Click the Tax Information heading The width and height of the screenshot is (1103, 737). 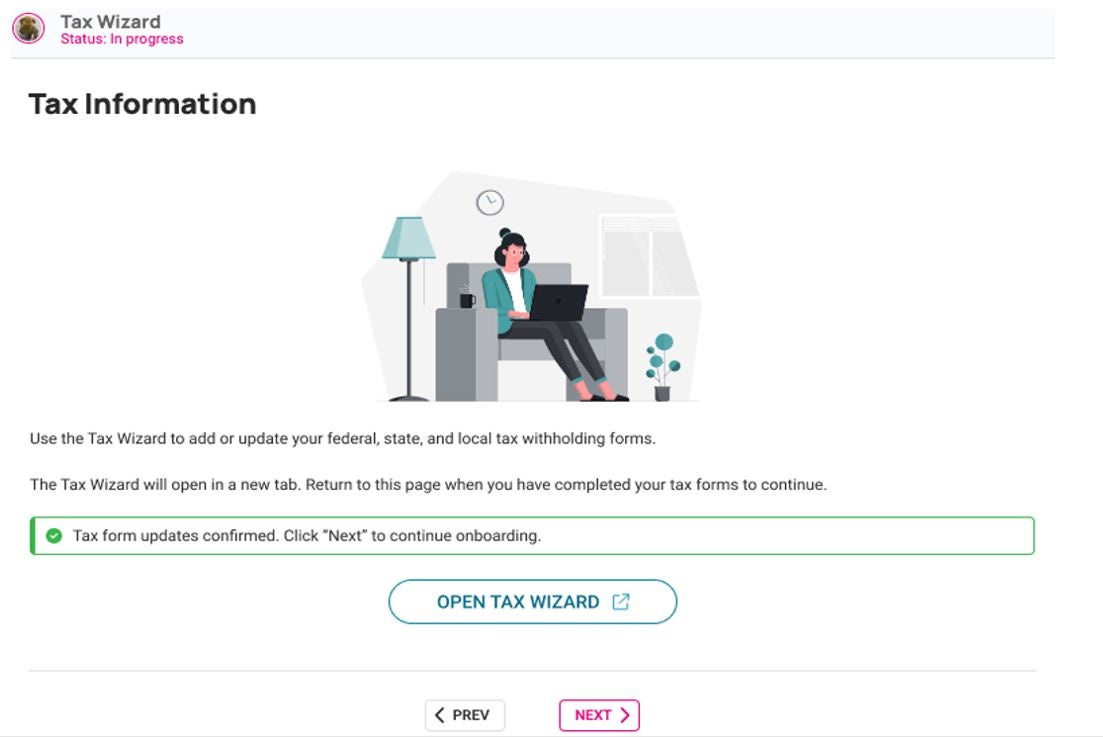pyautogui.click(x=142, y=104)
